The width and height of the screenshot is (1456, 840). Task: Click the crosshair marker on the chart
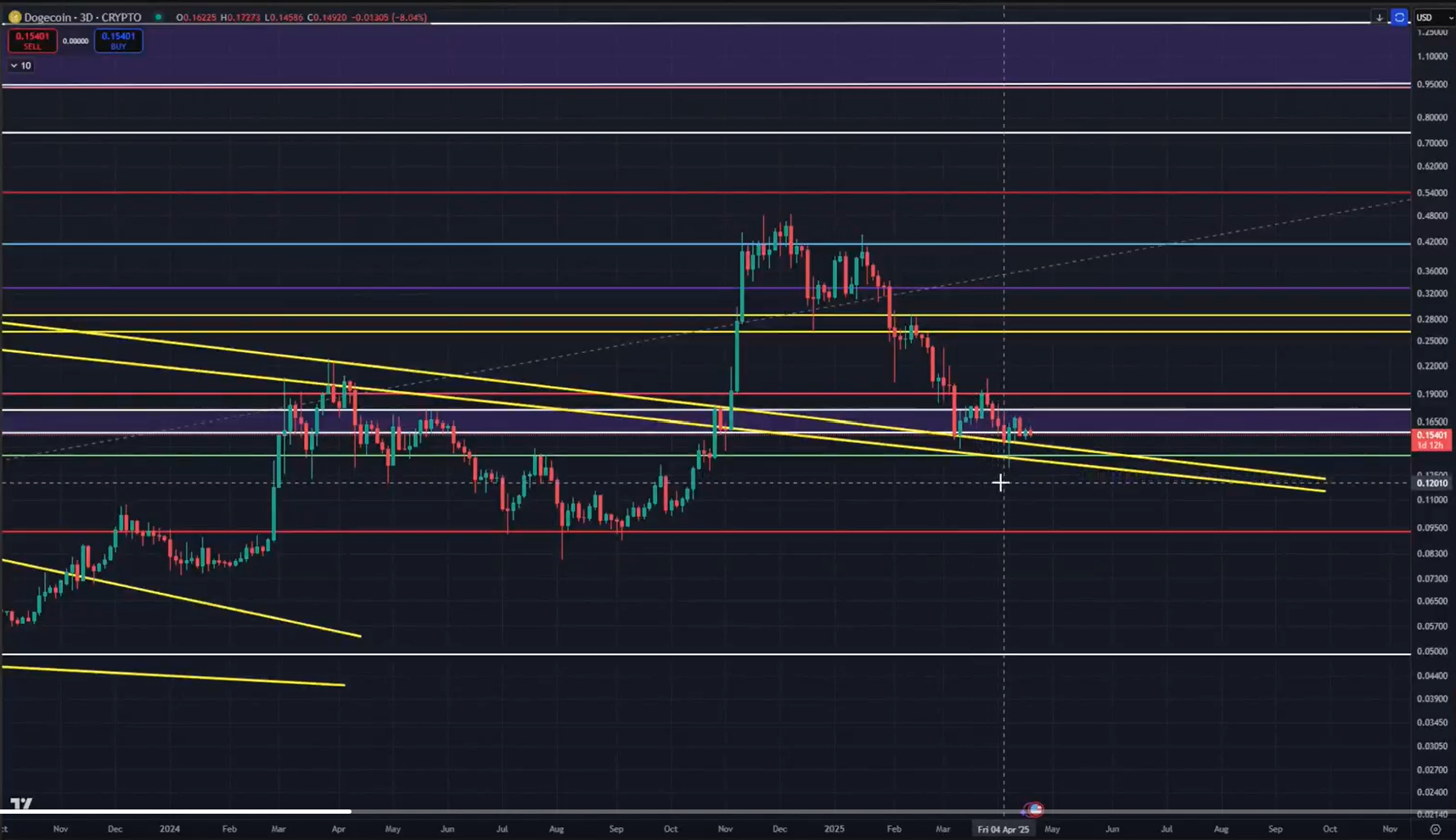point(1002,483)
